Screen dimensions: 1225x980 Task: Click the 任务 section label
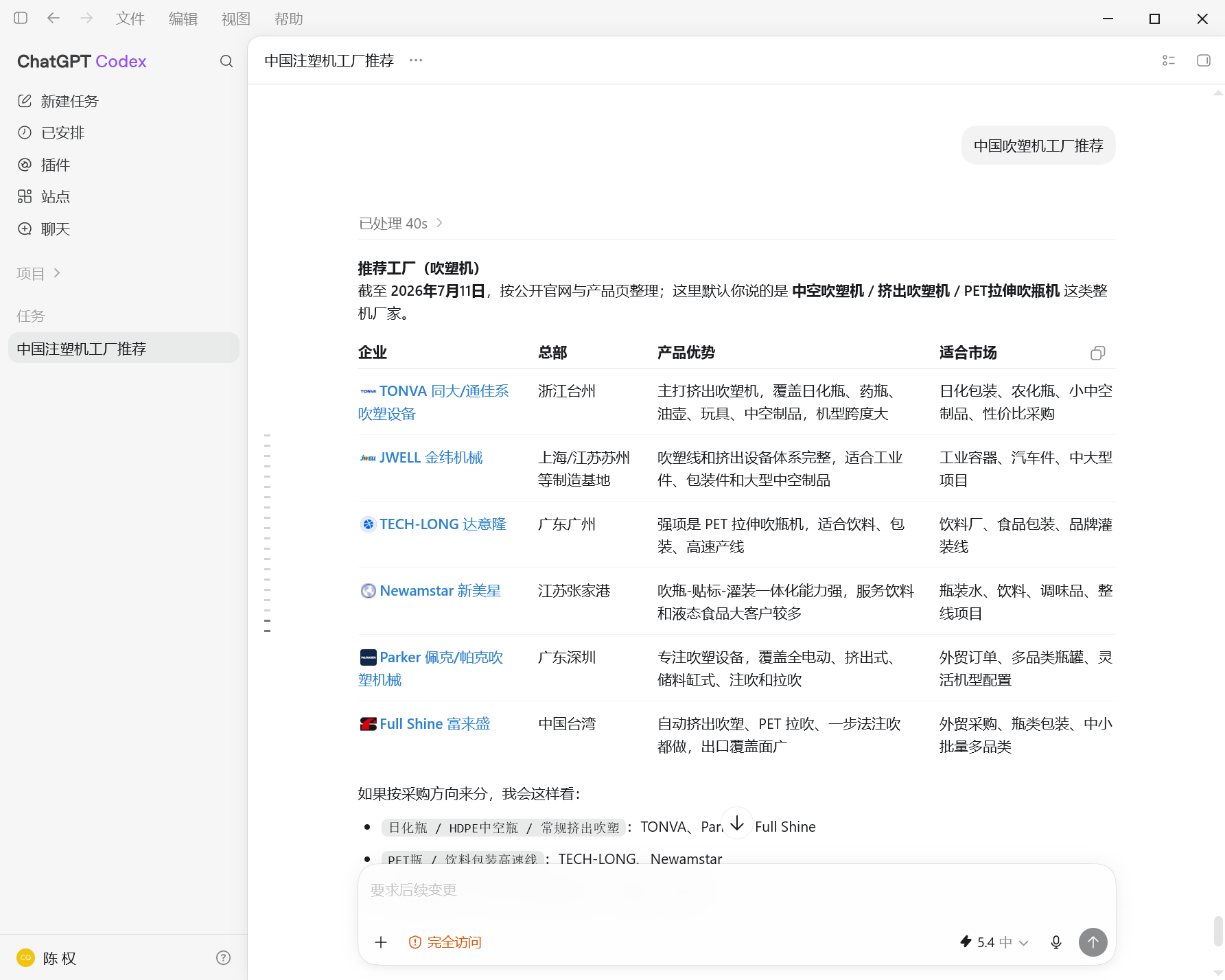[30, 316]
